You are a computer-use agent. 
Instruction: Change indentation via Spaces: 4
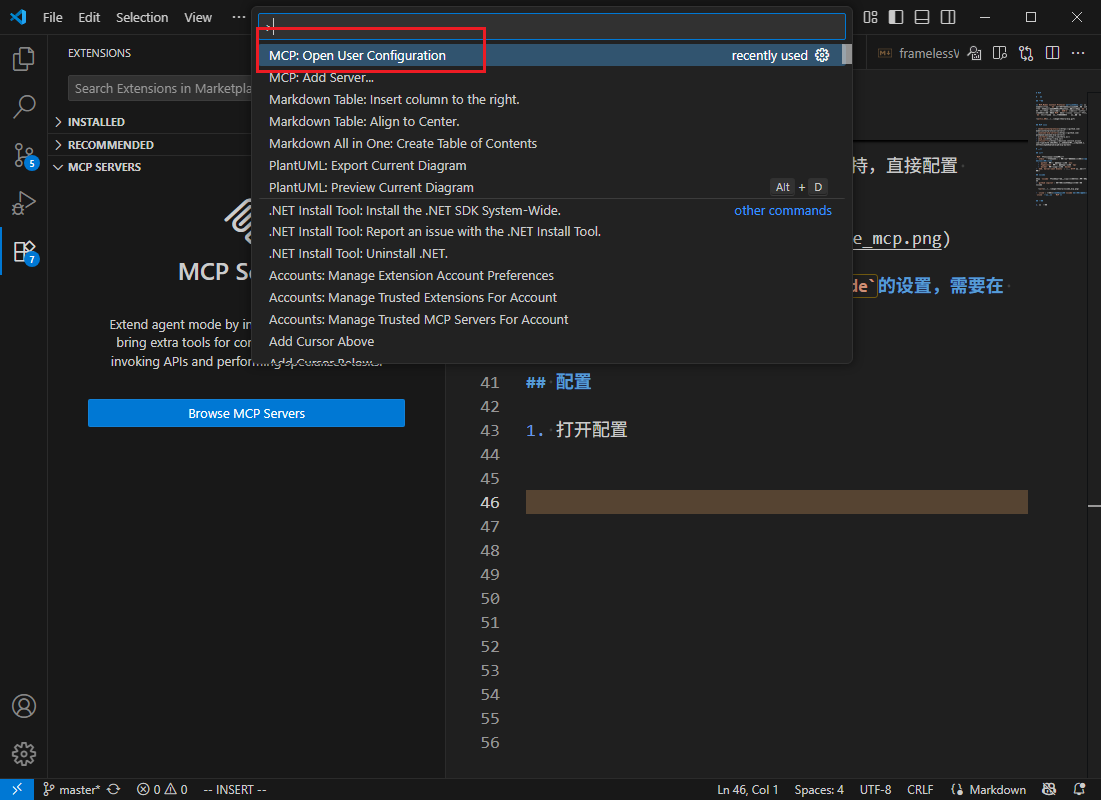(819, 789)
